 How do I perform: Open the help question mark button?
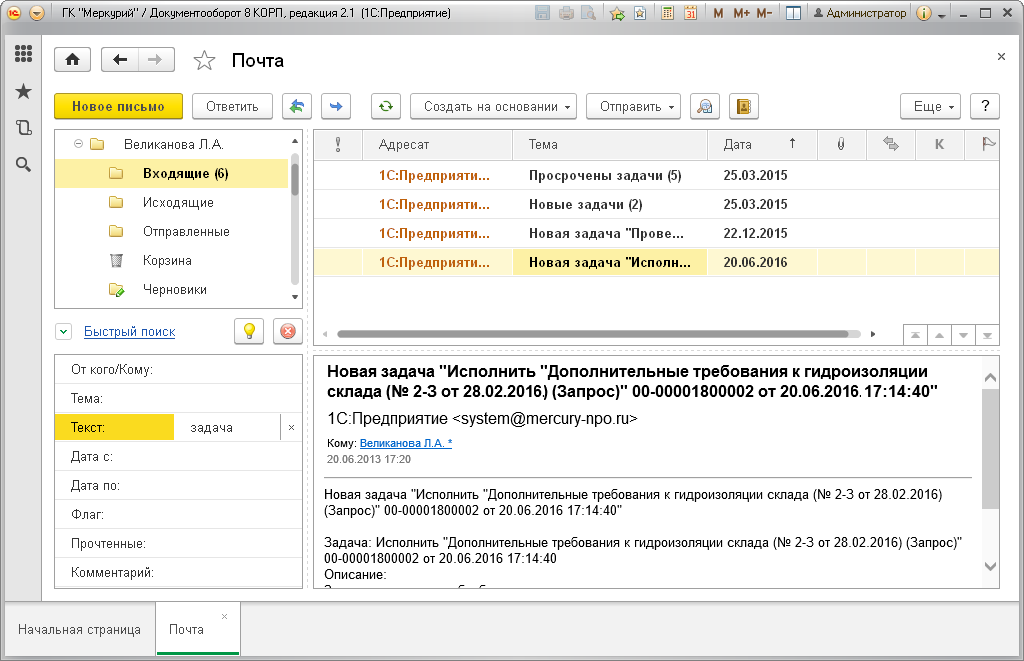985,106
